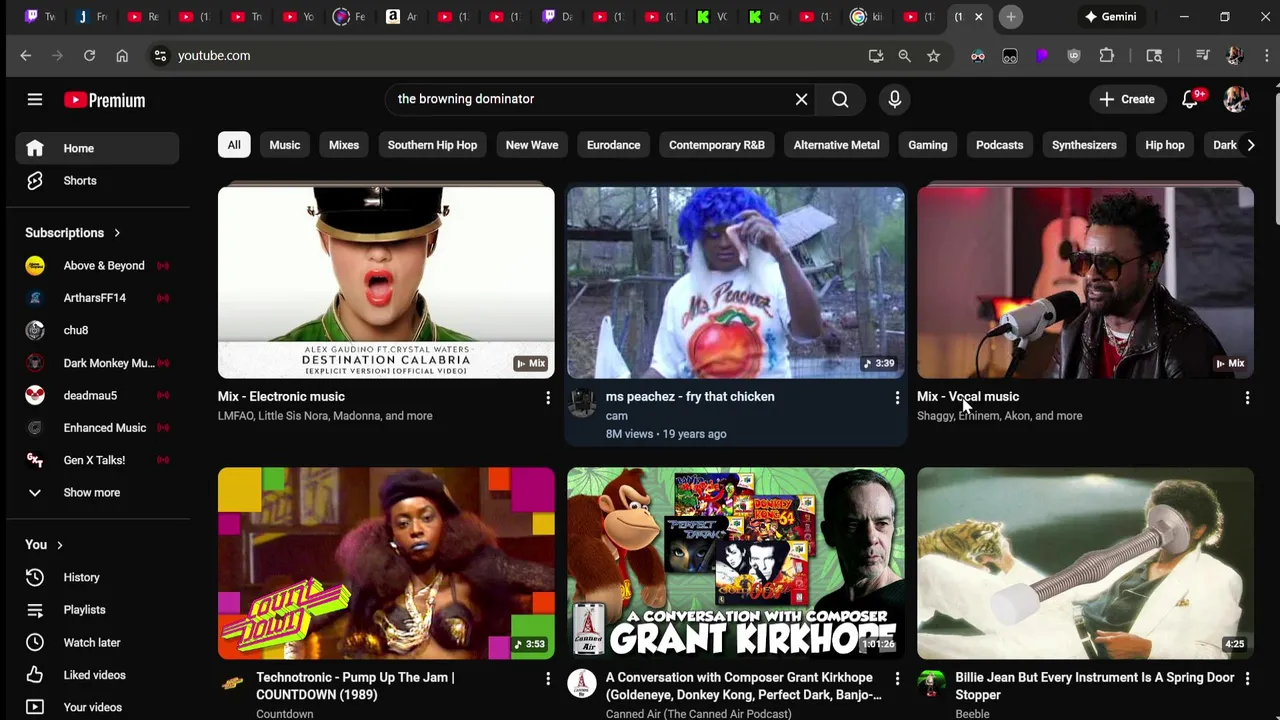Open options for ms peachez video
This screenshot has height=720, width=1280.
(897, 398)
